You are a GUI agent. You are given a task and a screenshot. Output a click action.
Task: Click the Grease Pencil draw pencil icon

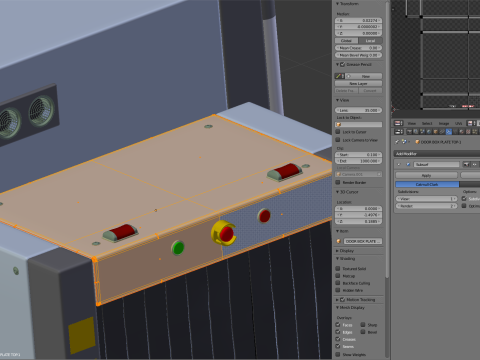(338, 76)
